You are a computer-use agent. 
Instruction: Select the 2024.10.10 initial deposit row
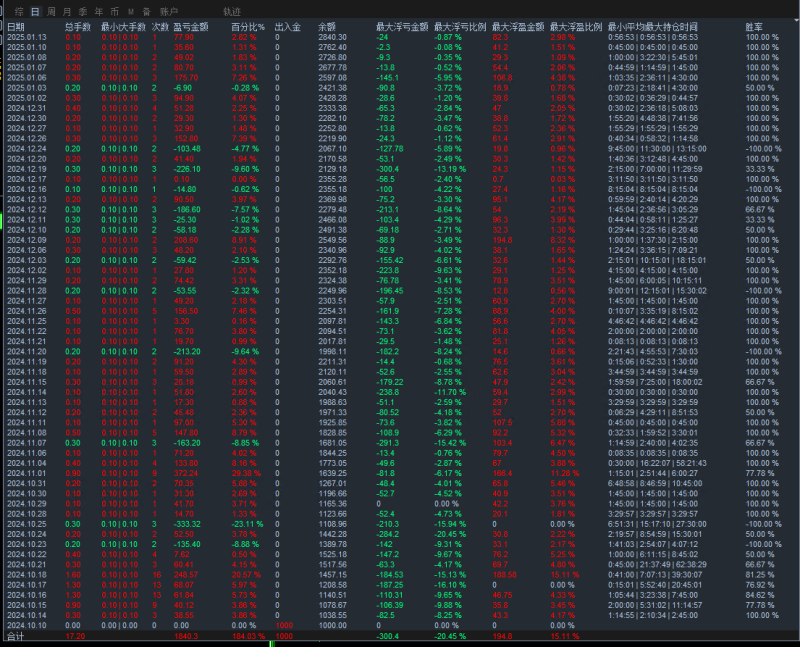point(27,623)
